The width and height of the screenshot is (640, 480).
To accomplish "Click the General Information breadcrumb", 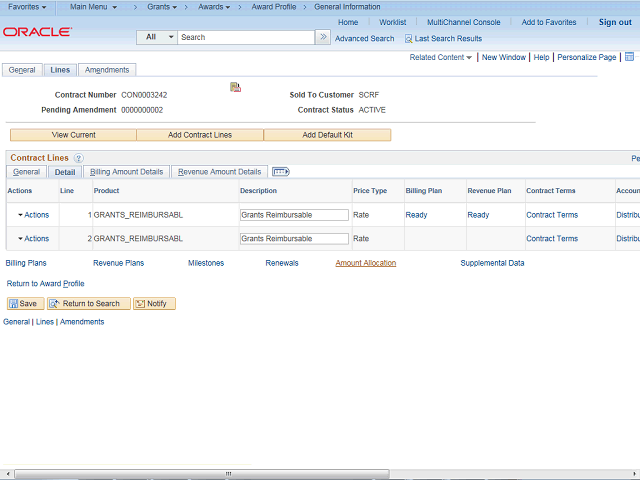I will coord(347,7).
